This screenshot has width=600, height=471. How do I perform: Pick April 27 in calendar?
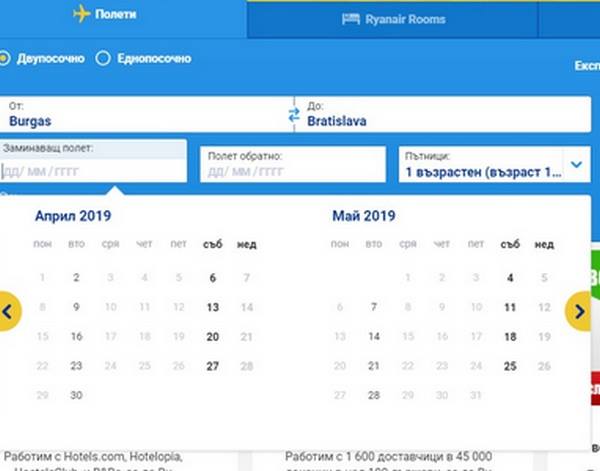click(213, 366)
